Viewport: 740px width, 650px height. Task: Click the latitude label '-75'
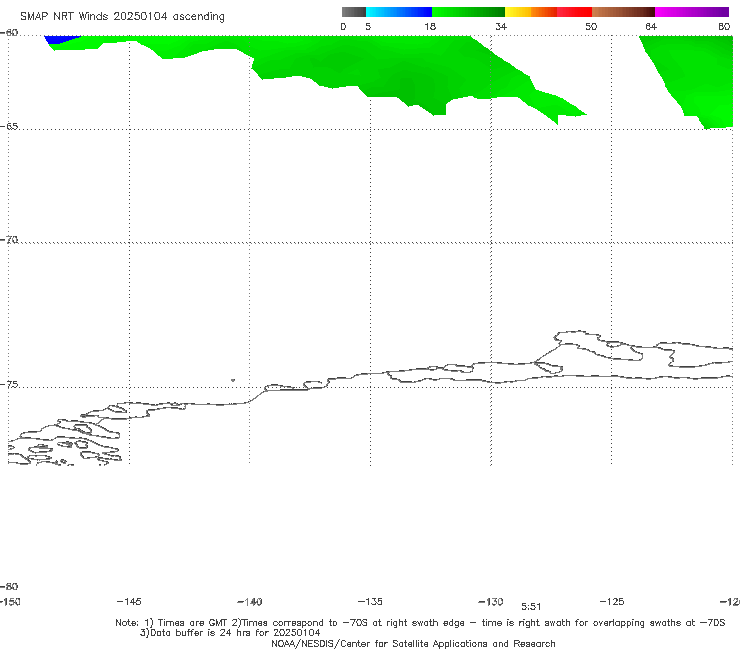(9, 385)
